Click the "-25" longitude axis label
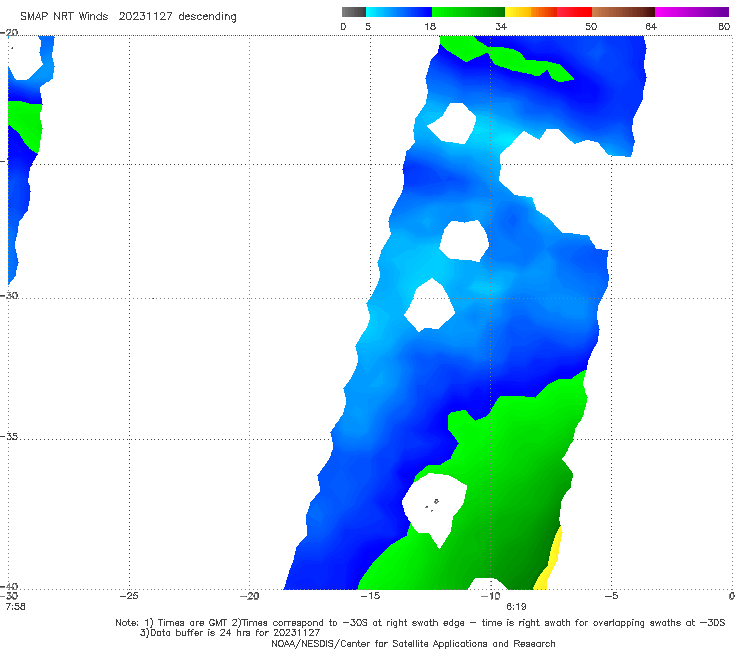 [x=129, y=596]
